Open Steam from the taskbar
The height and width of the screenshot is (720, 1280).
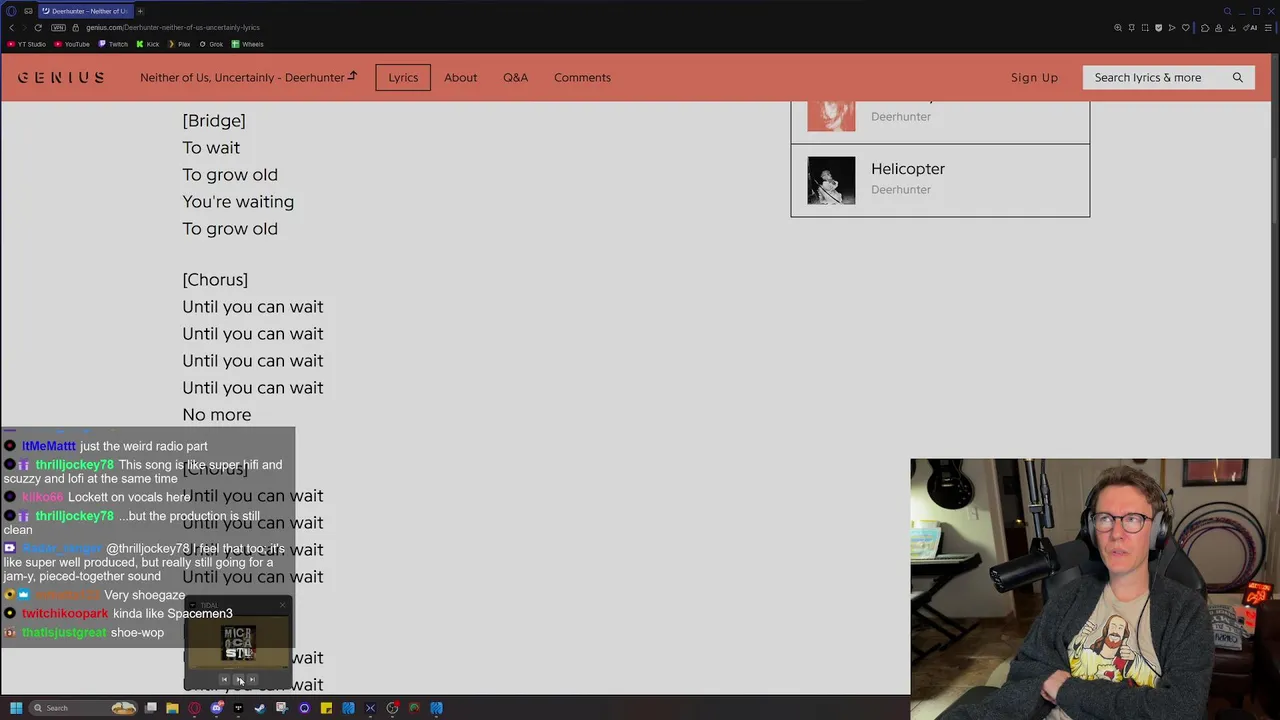(x=260, y=708)
